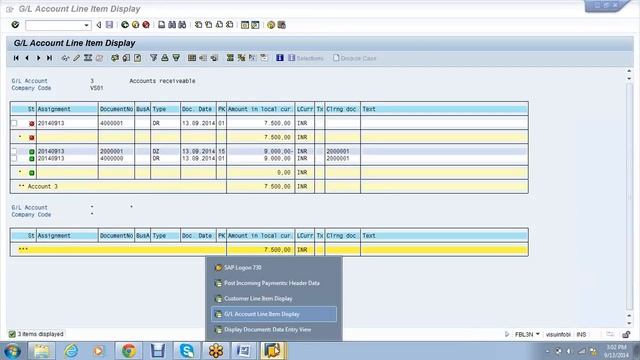Go to next item arrow in application toolbar
This screenshot has height=360, width=640.
(38, 58)
